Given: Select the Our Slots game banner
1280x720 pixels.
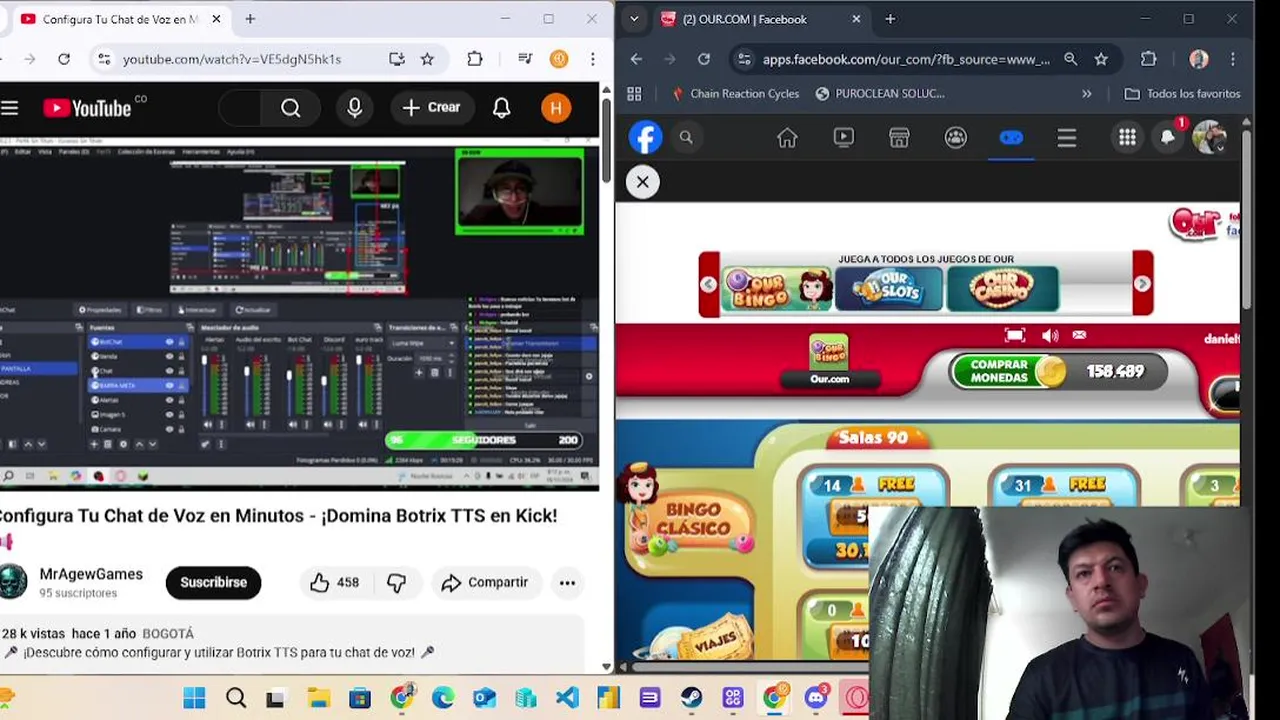Looking at the screenshot, I should tap(890, 290).
